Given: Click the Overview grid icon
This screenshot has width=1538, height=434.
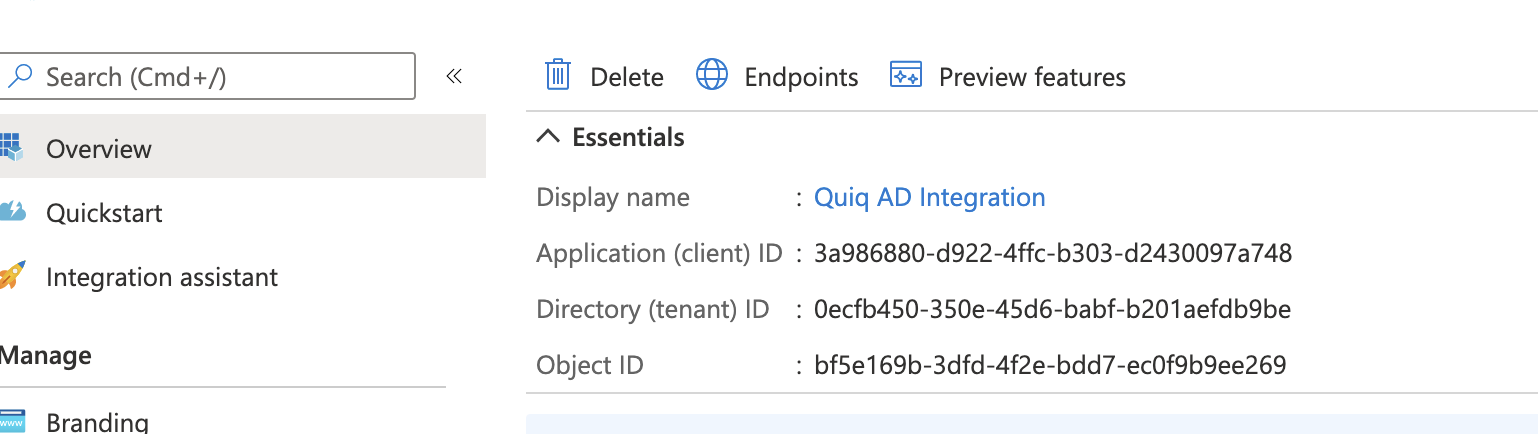Looking at the screenshot, I should (11, 147).
